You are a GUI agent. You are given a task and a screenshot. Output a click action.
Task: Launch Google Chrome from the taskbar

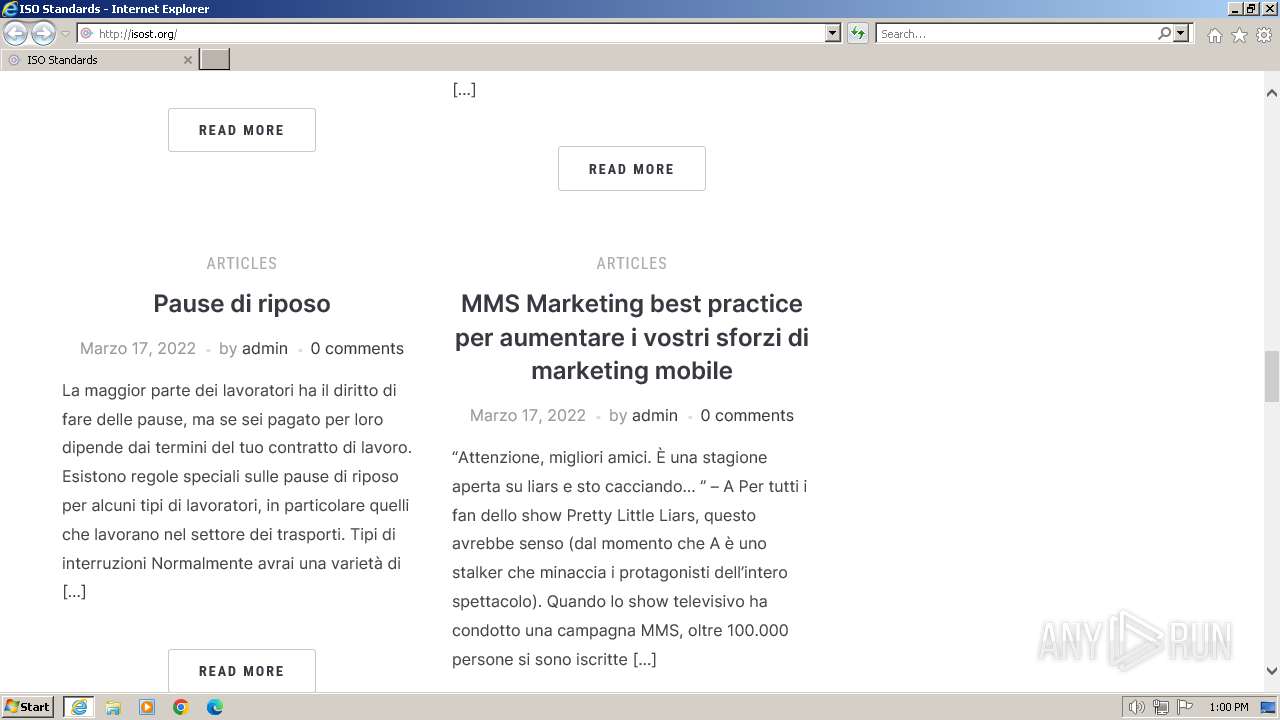(x=181, y=707)
